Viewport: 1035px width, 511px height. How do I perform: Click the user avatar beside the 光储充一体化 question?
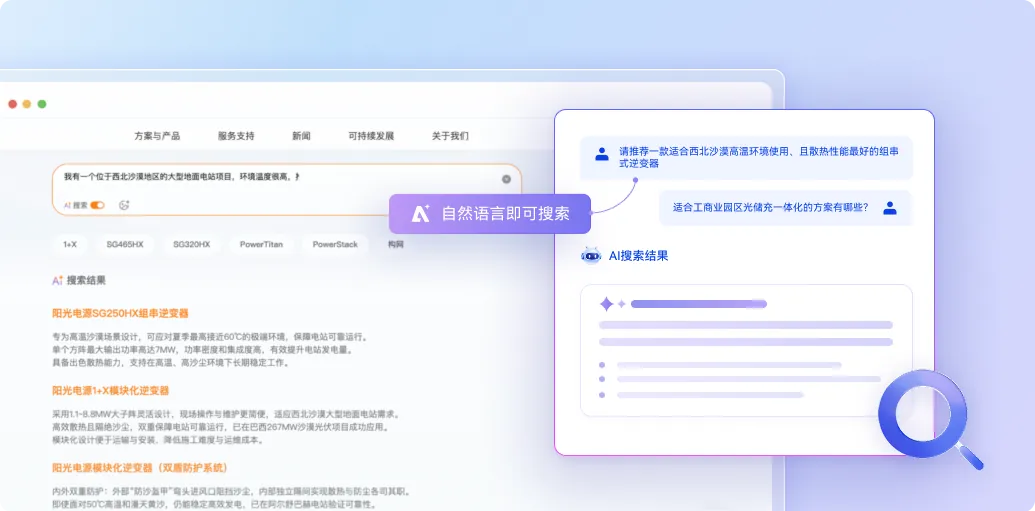pos(890,208)
